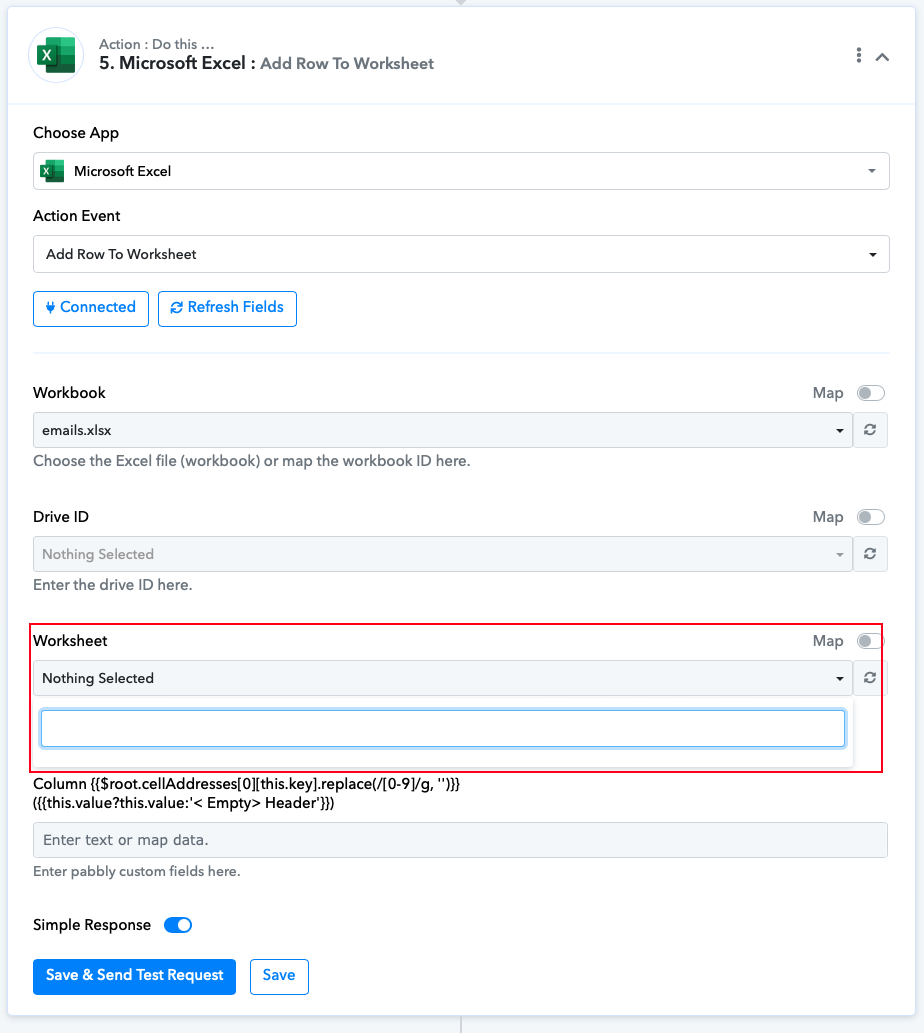The width and height of the screenshot is (924, 1033).
Task: Focus the Worksheet search input box
Action: pyautogui.click(x=443, y=729)
